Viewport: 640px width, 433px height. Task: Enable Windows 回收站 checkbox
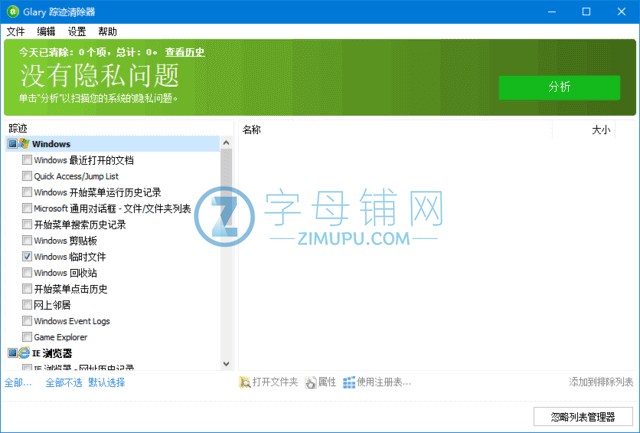[x=27, y=273]
